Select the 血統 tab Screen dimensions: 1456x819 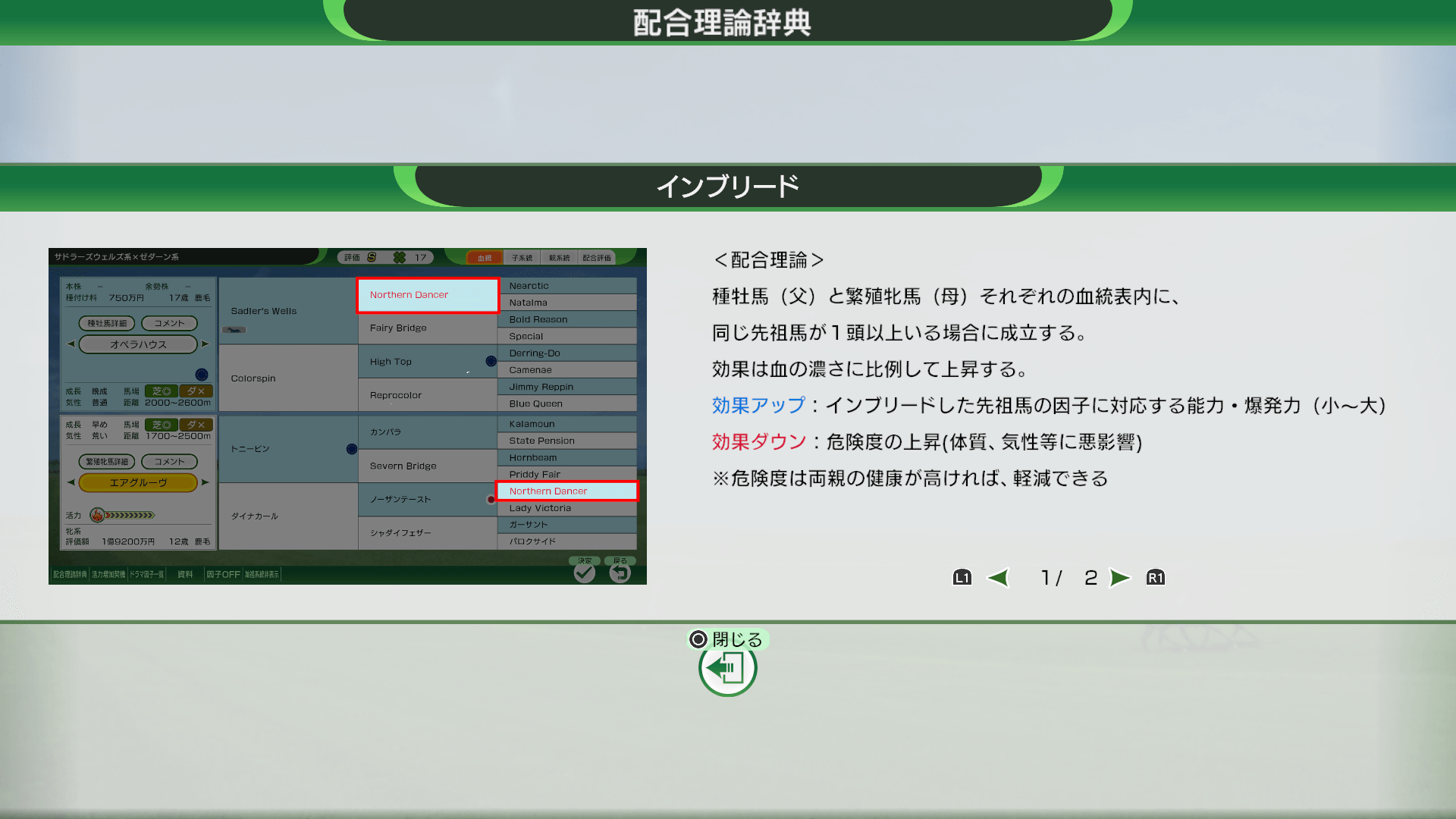coord(485,258)
